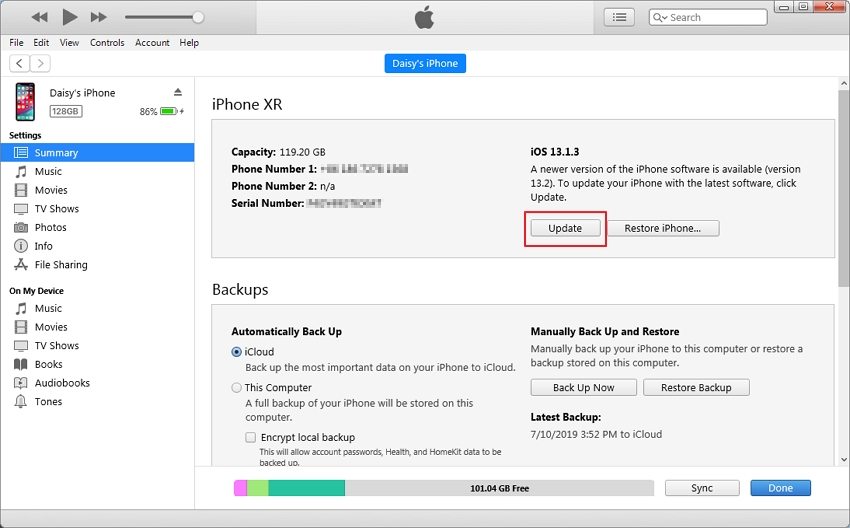Click the 86% battery percentage text
This screenshot has width=850, height=528.
tap(148, 112)
